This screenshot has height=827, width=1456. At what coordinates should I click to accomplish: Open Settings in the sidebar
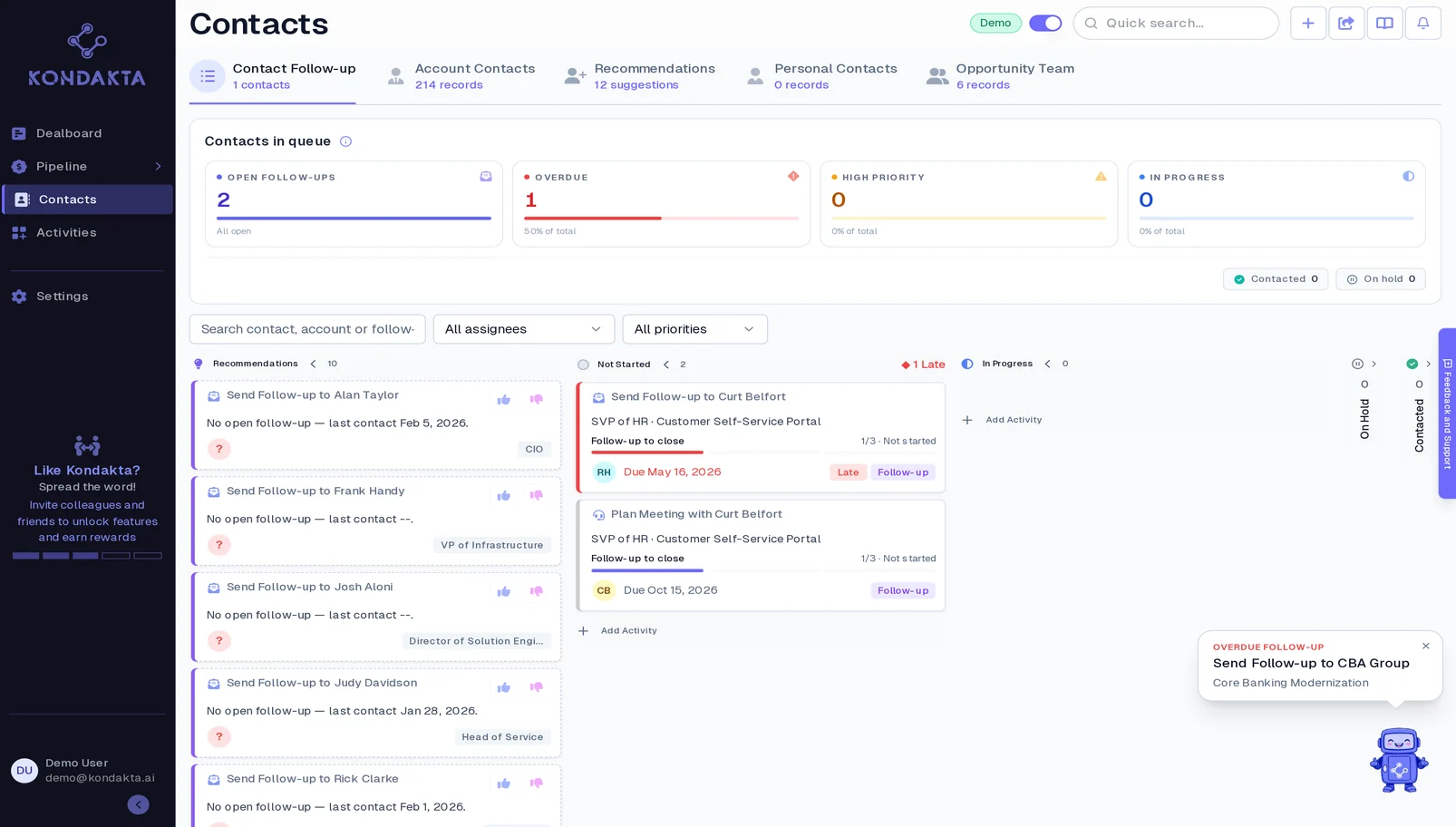coord(87,297)
